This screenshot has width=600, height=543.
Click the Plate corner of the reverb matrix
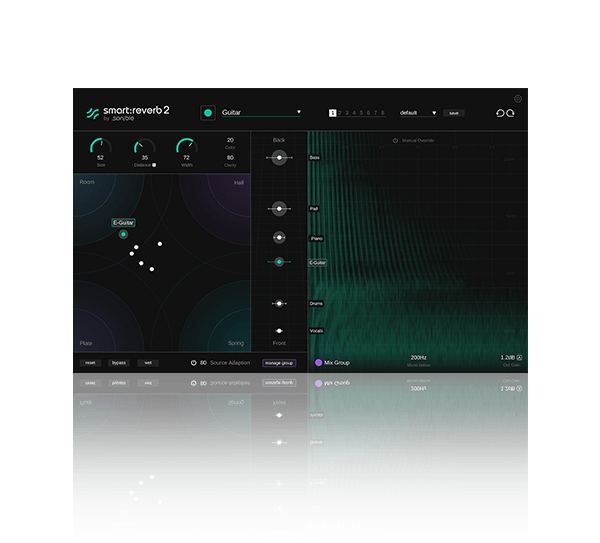coord(86,343)
